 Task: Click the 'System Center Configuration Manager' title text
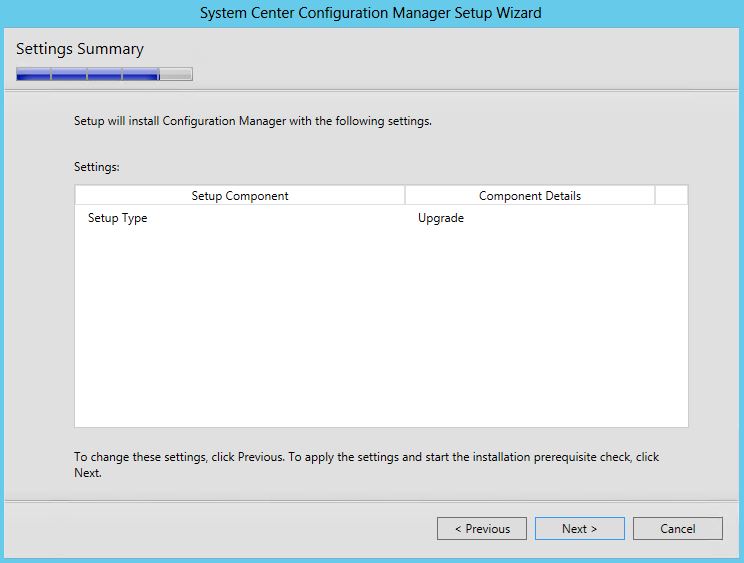325,13
